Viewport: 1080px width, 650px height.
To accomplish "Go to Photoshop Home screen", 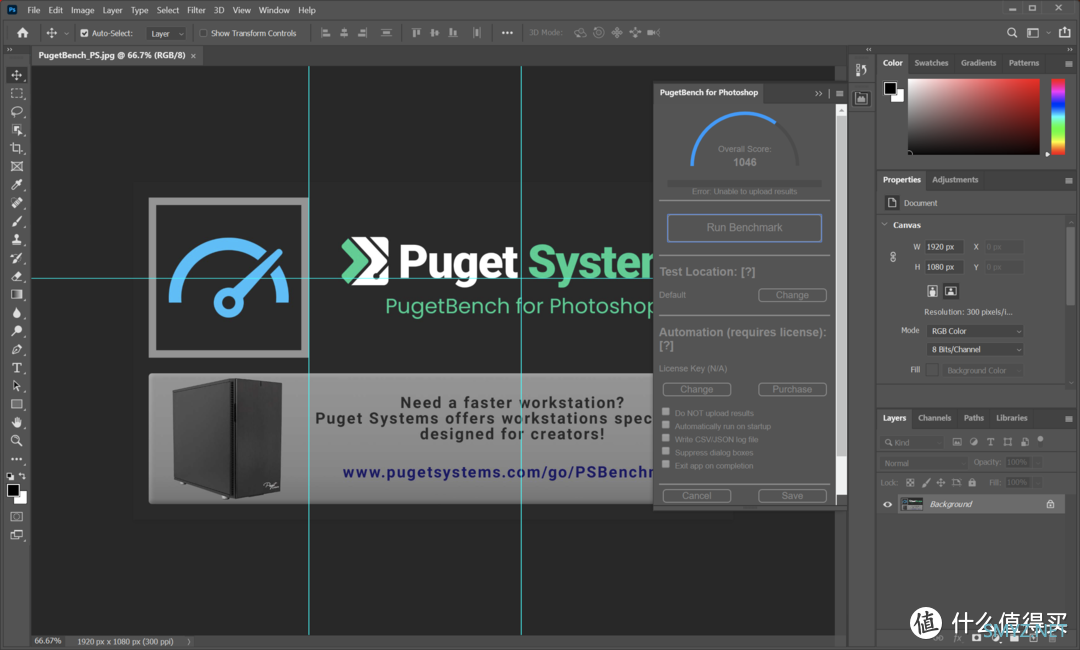I will click(23, 32).
